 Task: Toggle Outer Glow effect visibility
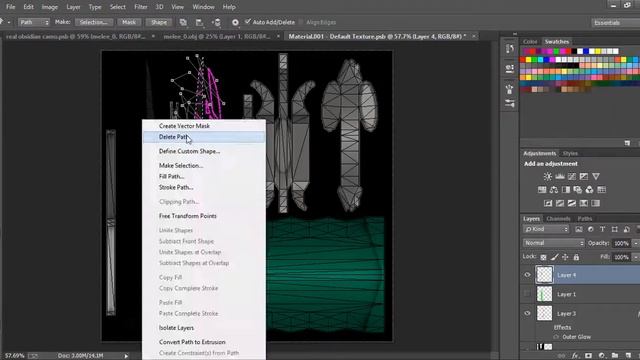click(x=556, y=337)
